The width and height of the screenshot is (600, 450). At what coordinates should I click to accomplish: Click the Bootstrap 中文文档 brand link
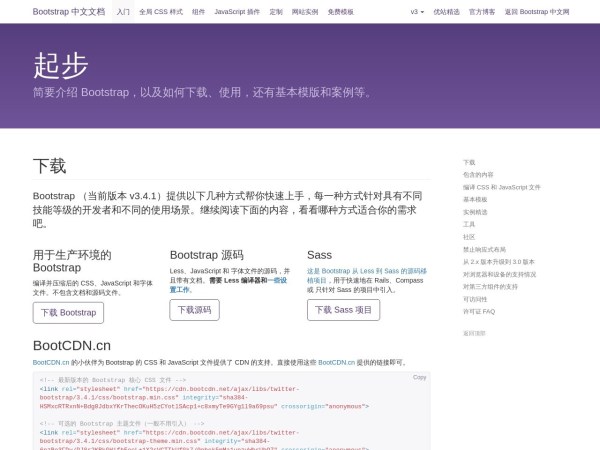tap(68, 12)
